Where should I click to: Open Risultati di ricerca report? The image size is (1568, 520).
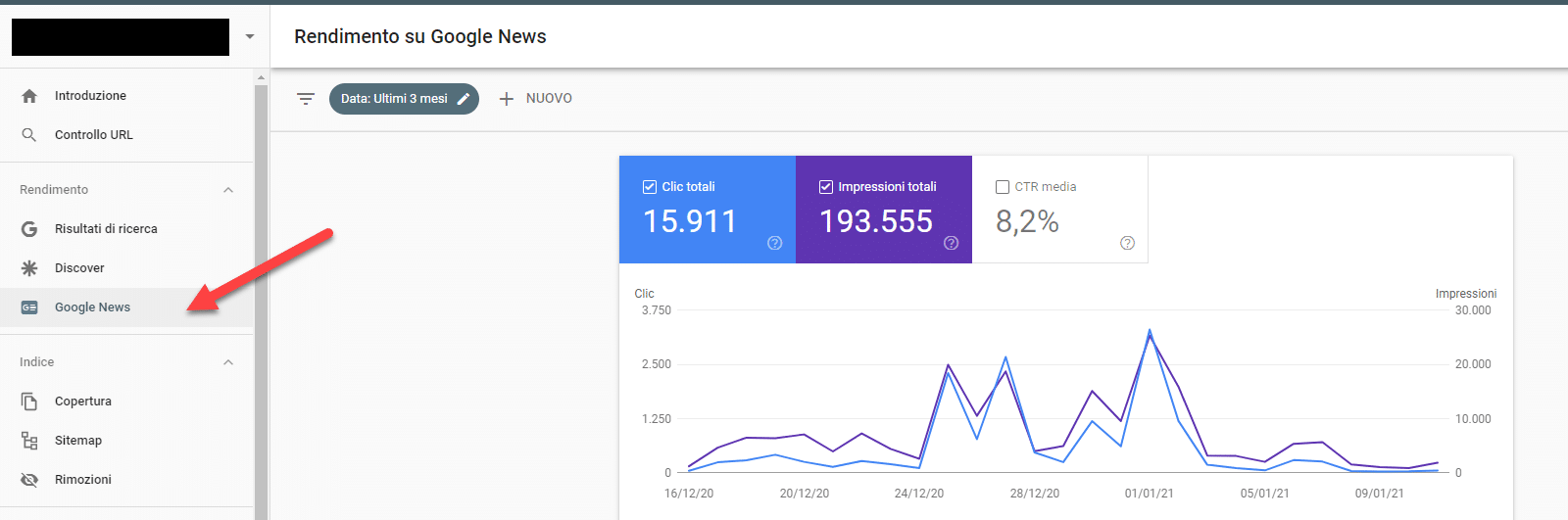[126, 229]
